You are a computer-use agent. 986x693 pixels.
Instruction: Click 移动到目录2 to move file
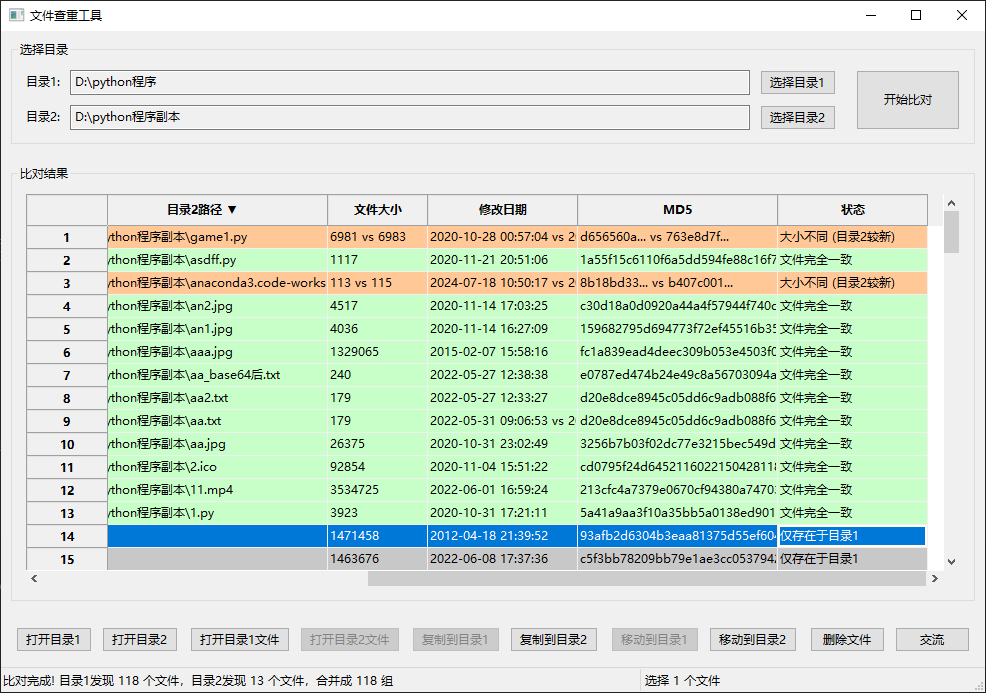pos(752,639)
